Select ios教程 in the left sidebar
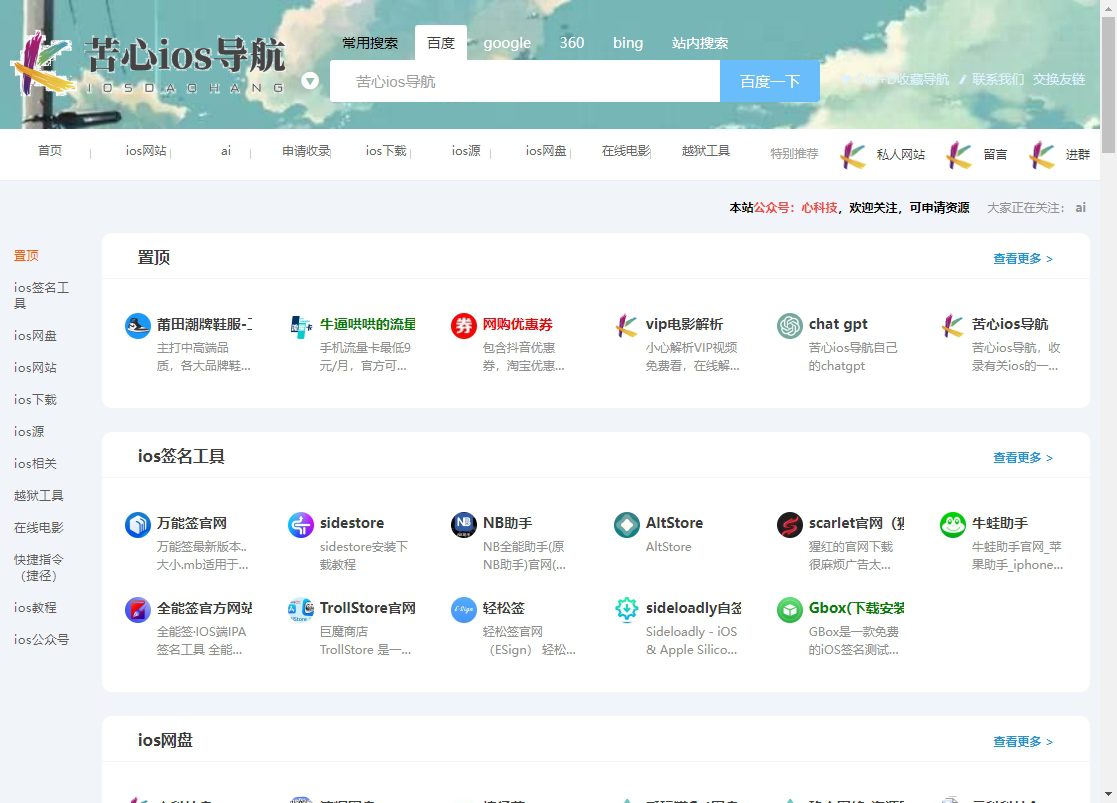Viewport: 1117px width, 803px height. click(x=35, y=607)
